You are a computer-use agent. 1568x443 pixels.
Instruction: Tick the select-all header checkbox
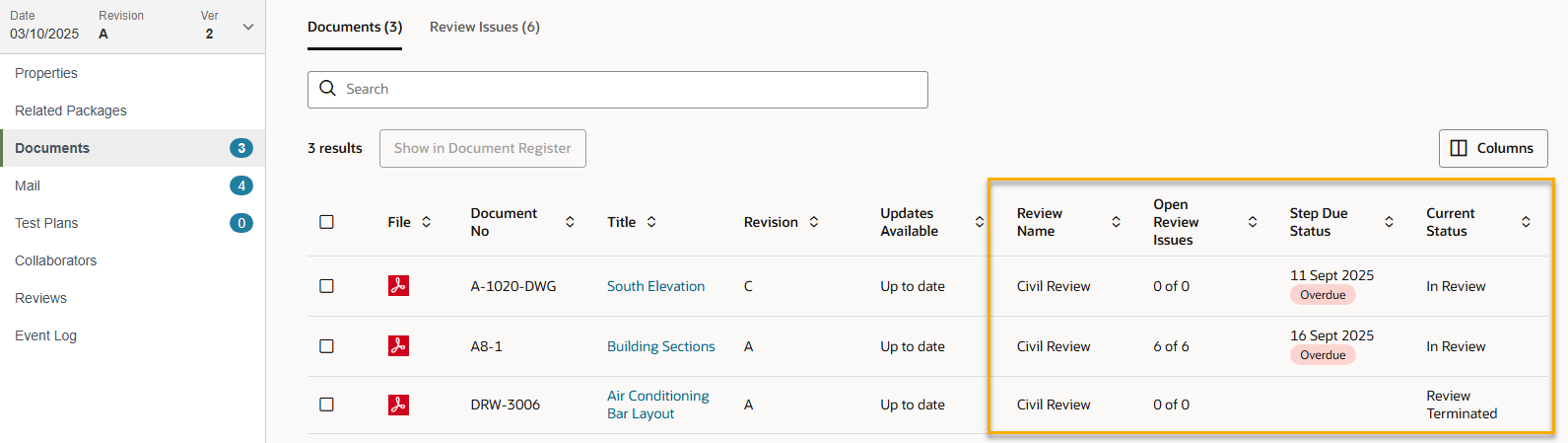pyautogui.click(x=327, y=222)
